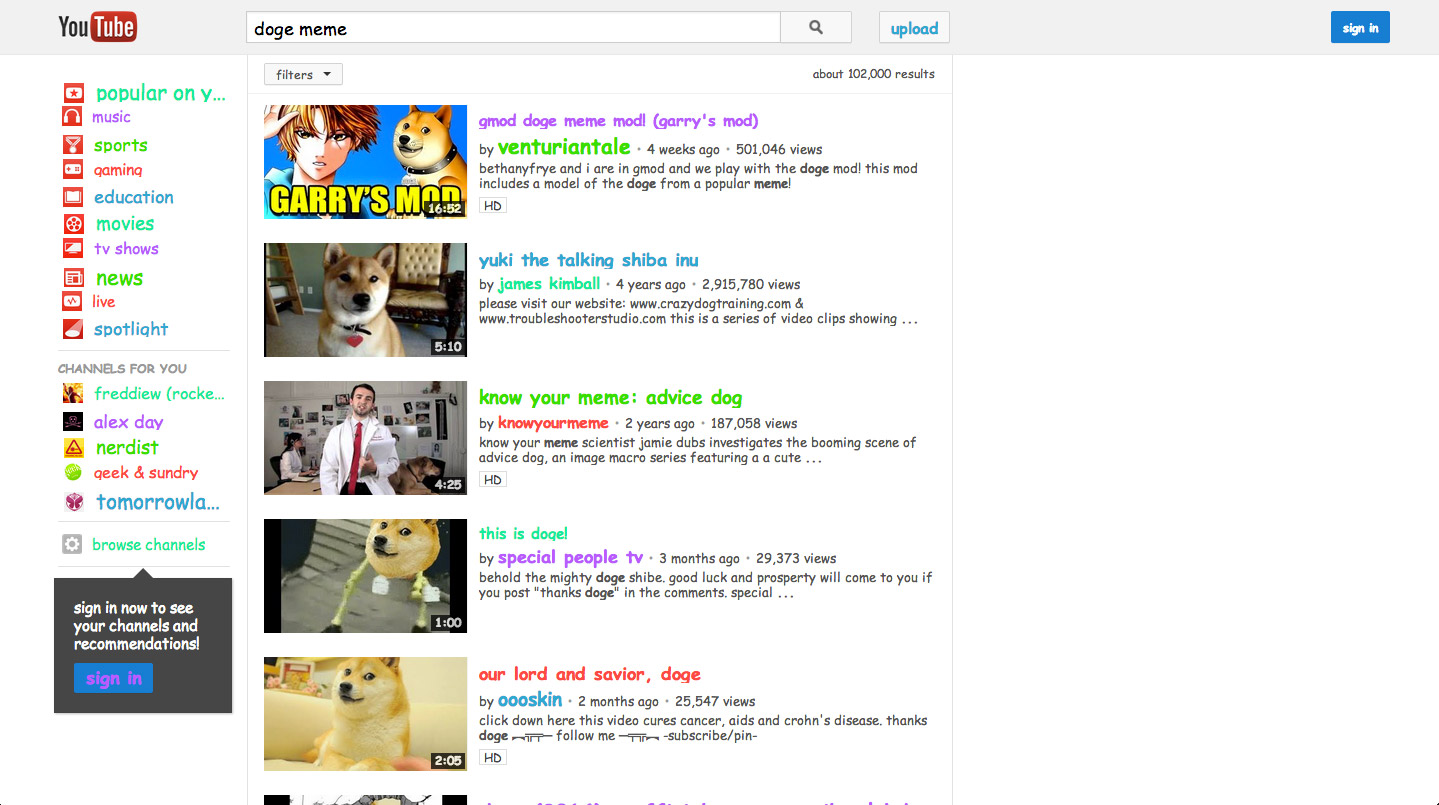Open the tv shows category
The height and width of the screenshot is (805, 1439).
click(126, 249)
